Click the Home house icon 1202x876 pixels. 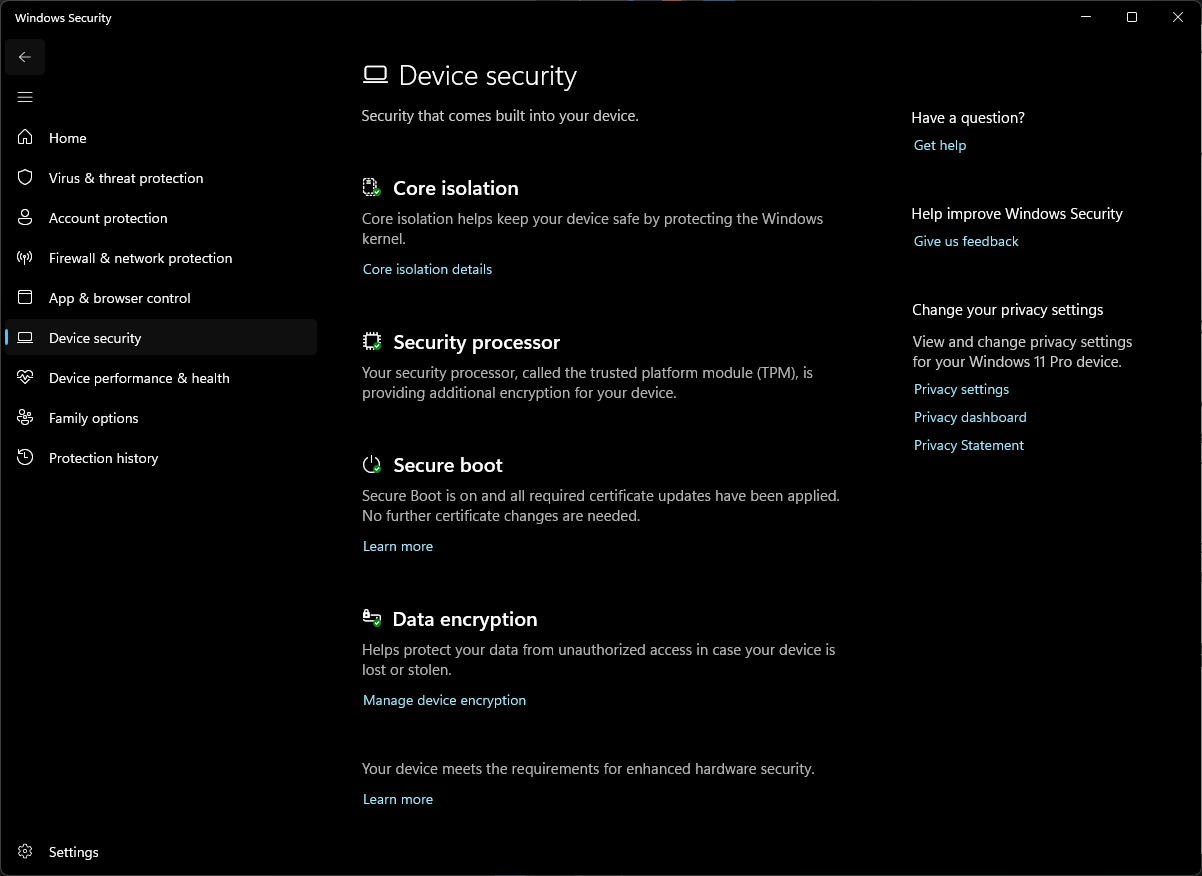coord(26,138)
